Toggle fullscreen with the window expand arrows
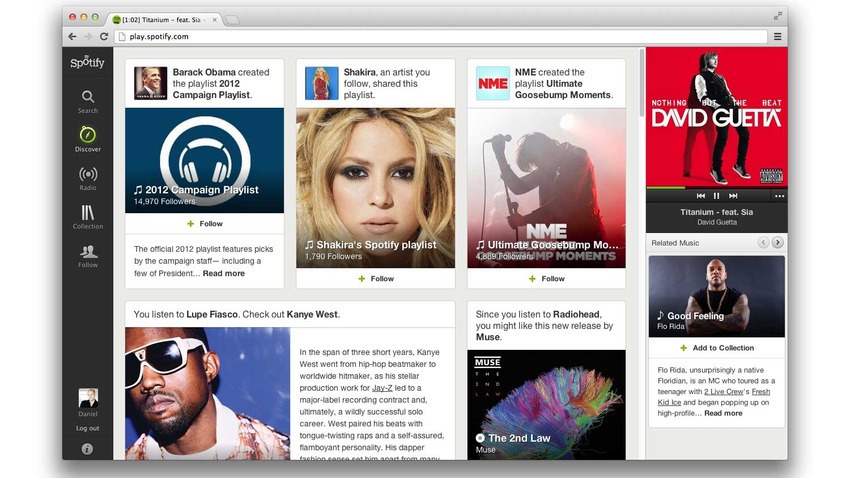Viewport: 850px width, 478px height. 777,16
